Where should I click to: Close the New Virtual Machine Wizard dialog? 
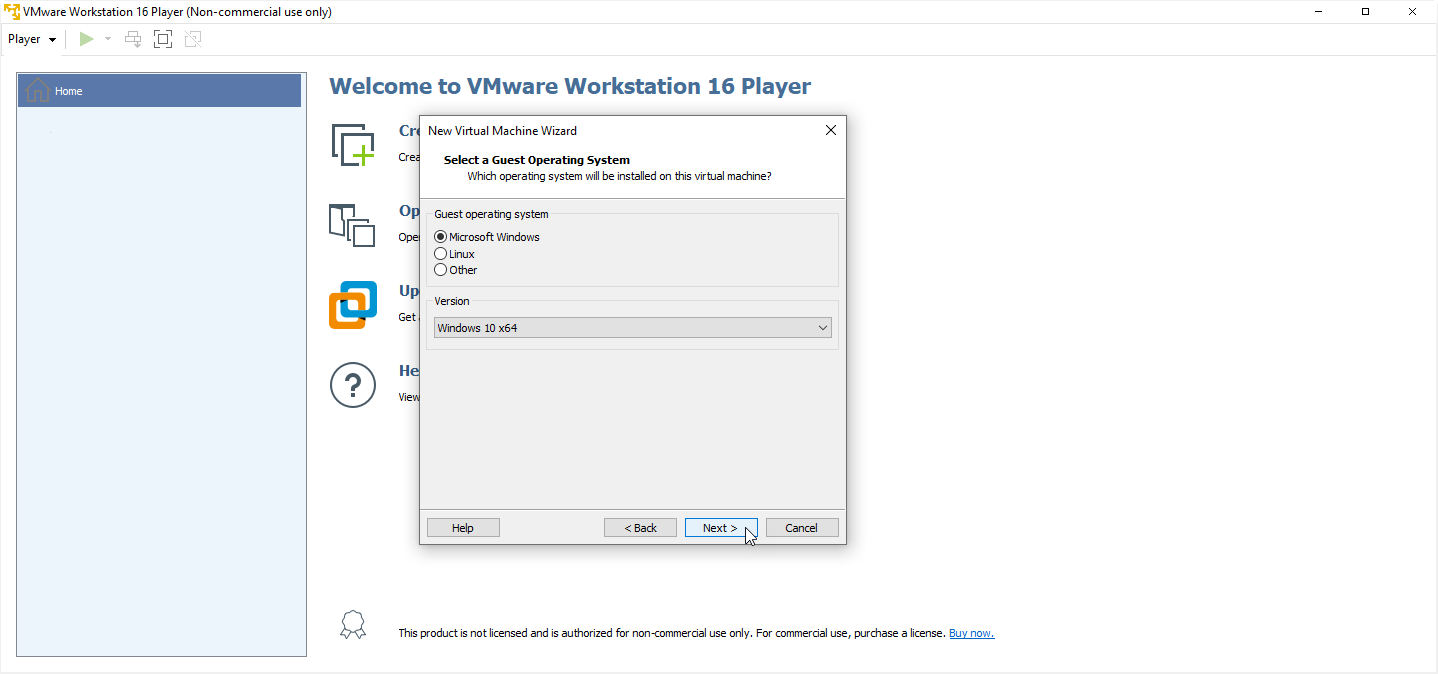(830, 130)
